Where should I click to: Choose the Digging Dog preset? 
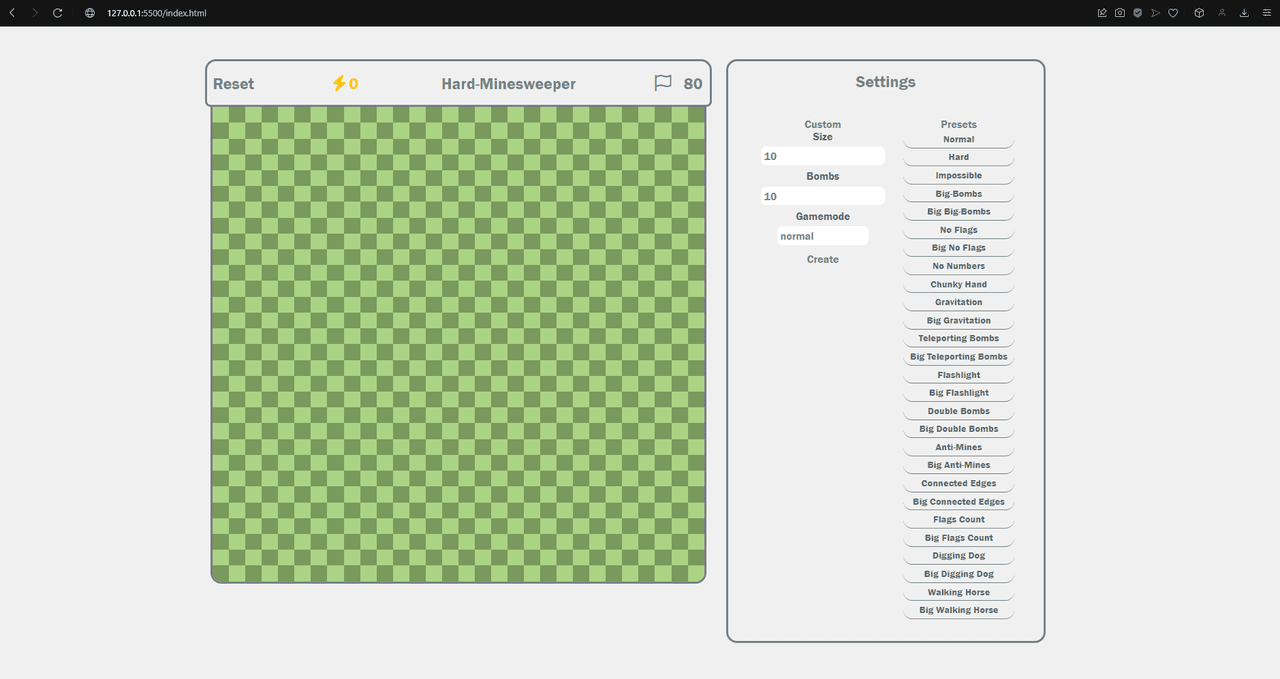pyautogui.click(x=959, y=556)
